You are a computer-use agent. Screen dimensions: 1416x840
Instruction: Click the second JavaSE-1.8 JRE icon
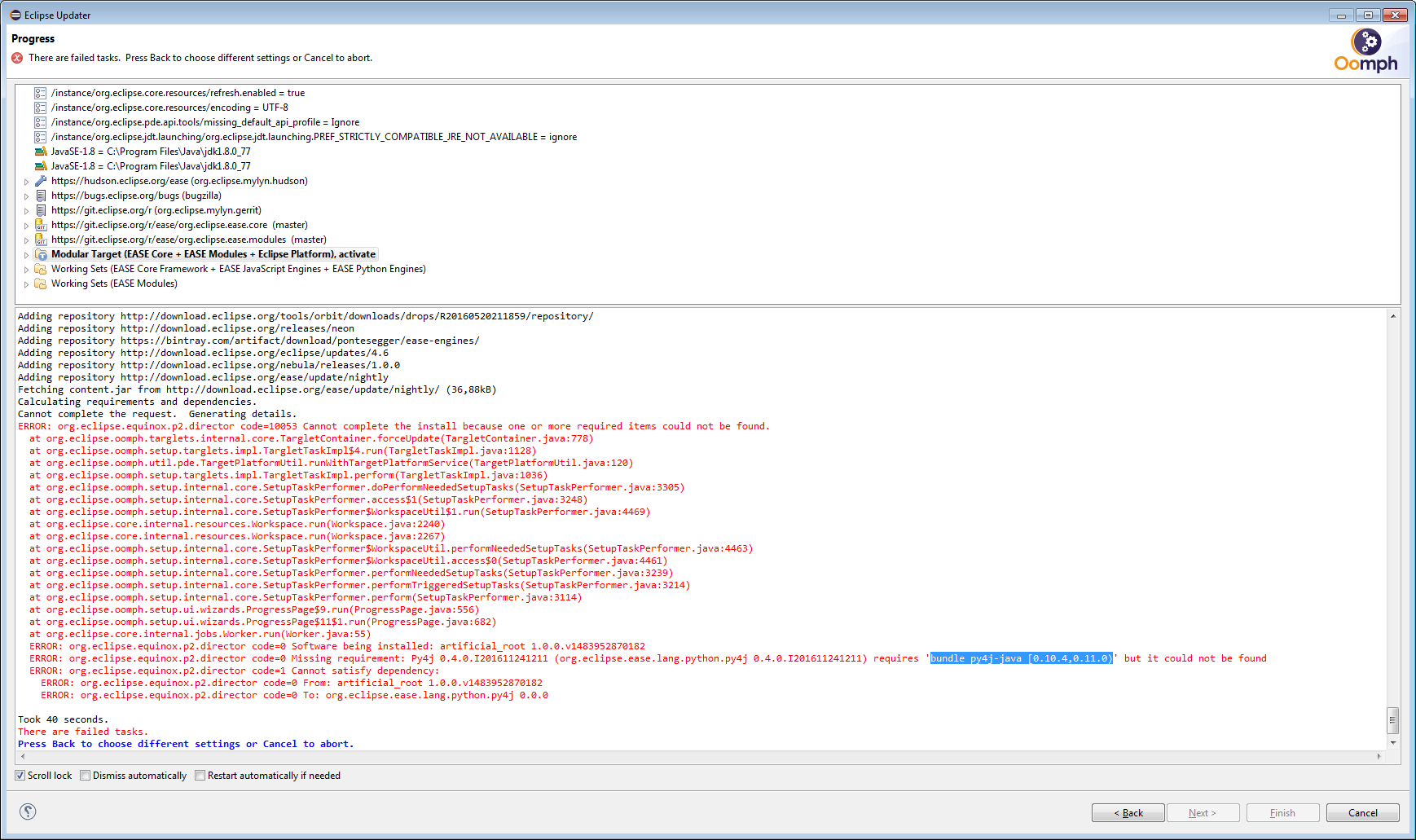tap(40, 166)
